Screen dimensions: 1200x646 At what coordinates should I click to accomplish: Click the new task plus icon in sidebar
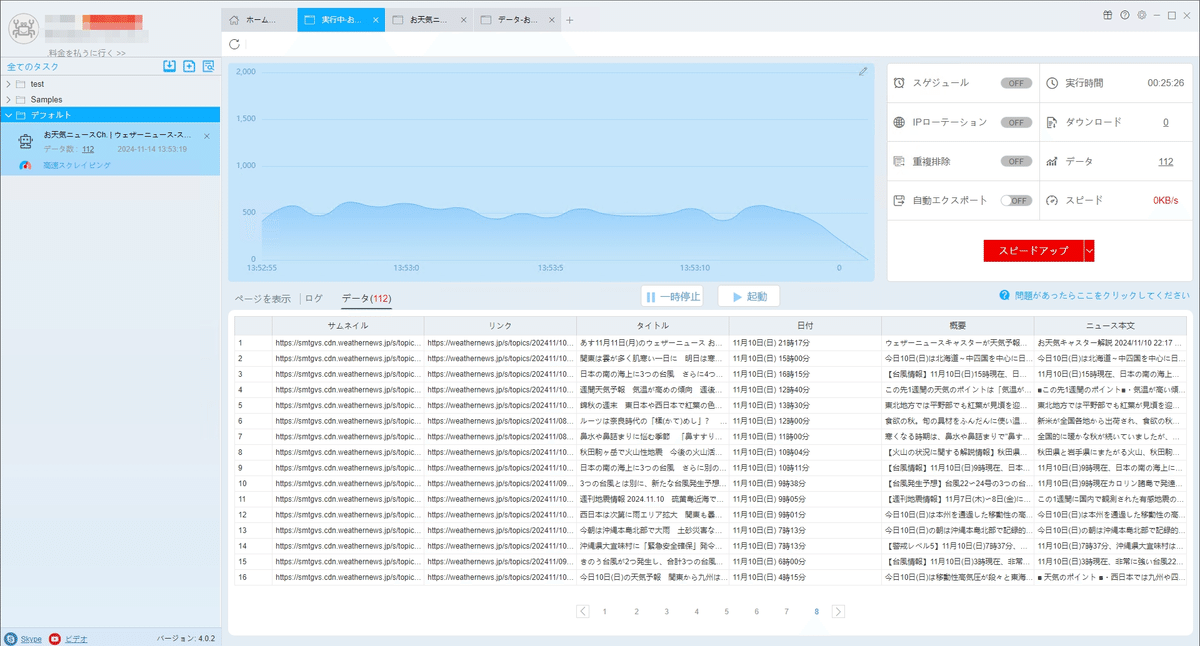[x=189, y=66]
